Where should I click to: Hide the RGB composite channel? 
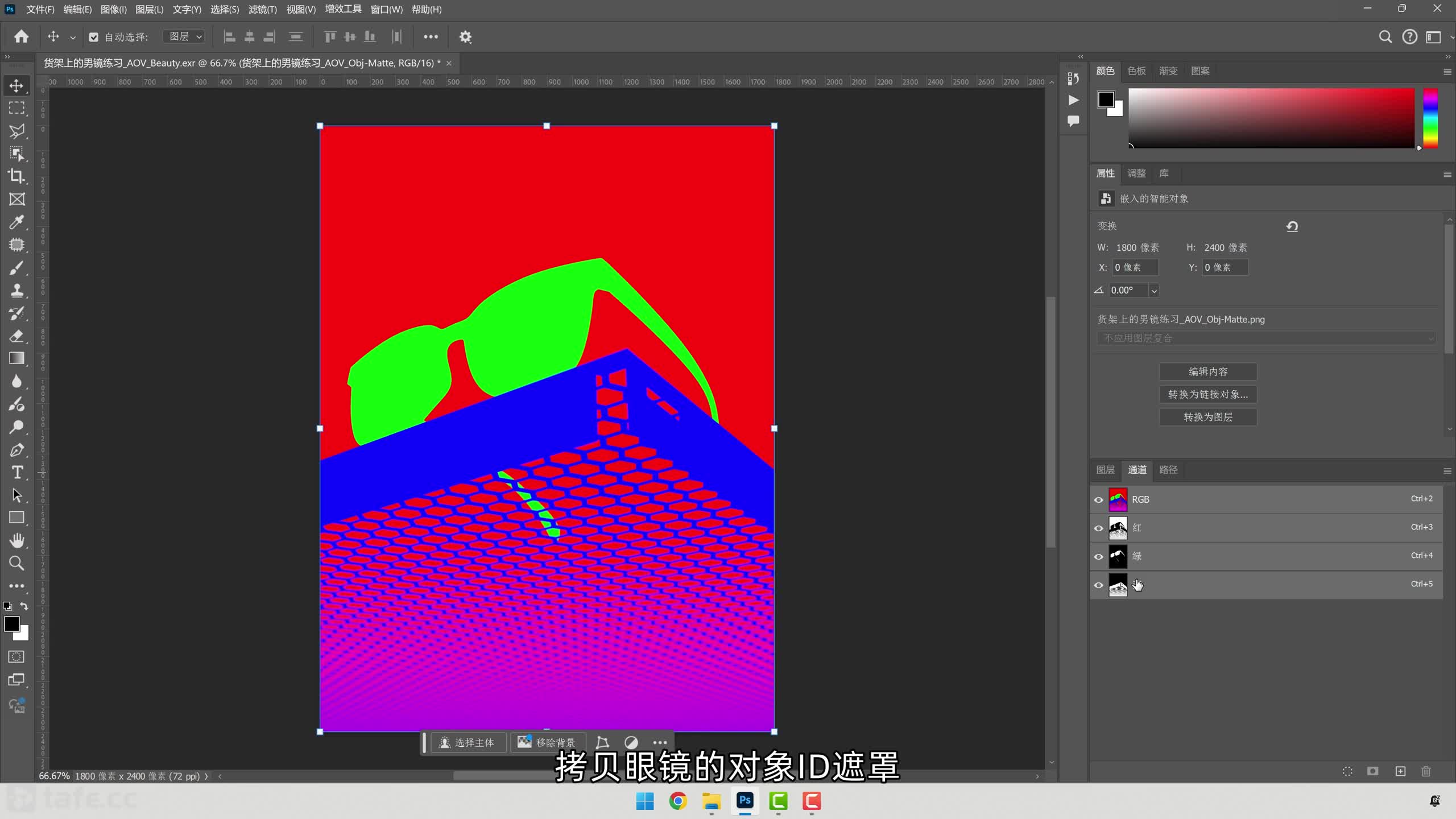1099,500
